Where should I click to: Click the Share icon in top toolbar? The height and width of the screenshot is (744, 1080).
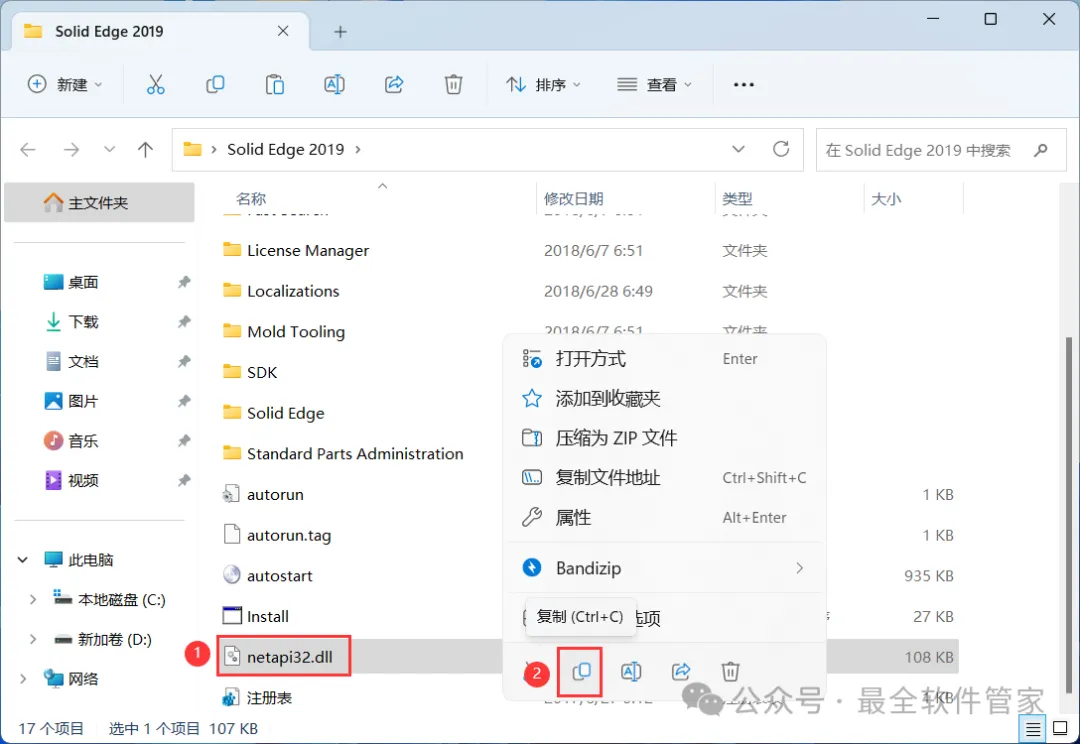[394, 85]
